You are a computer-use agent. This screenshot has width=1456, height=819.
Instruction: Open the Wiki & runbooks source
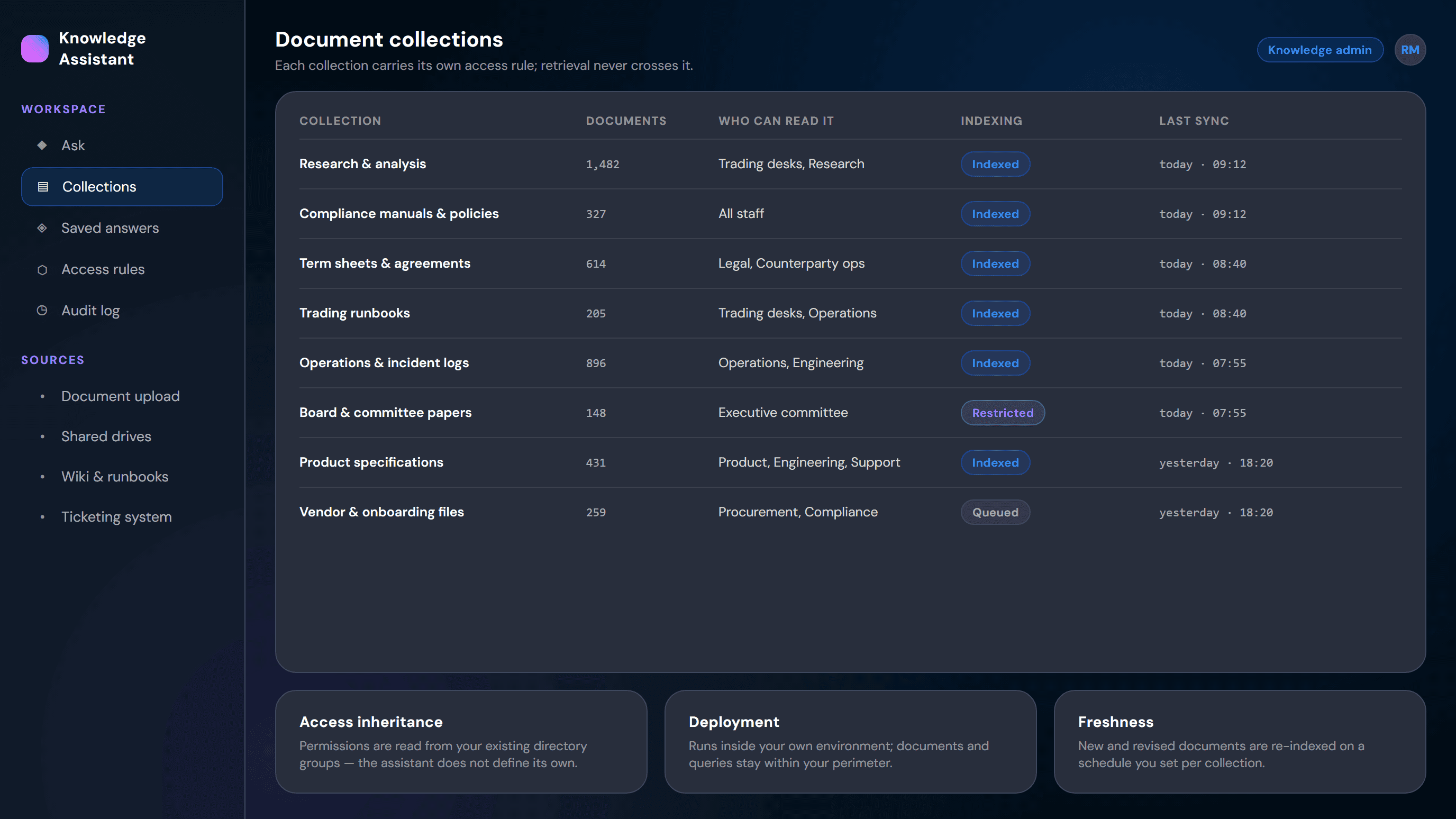122,477
